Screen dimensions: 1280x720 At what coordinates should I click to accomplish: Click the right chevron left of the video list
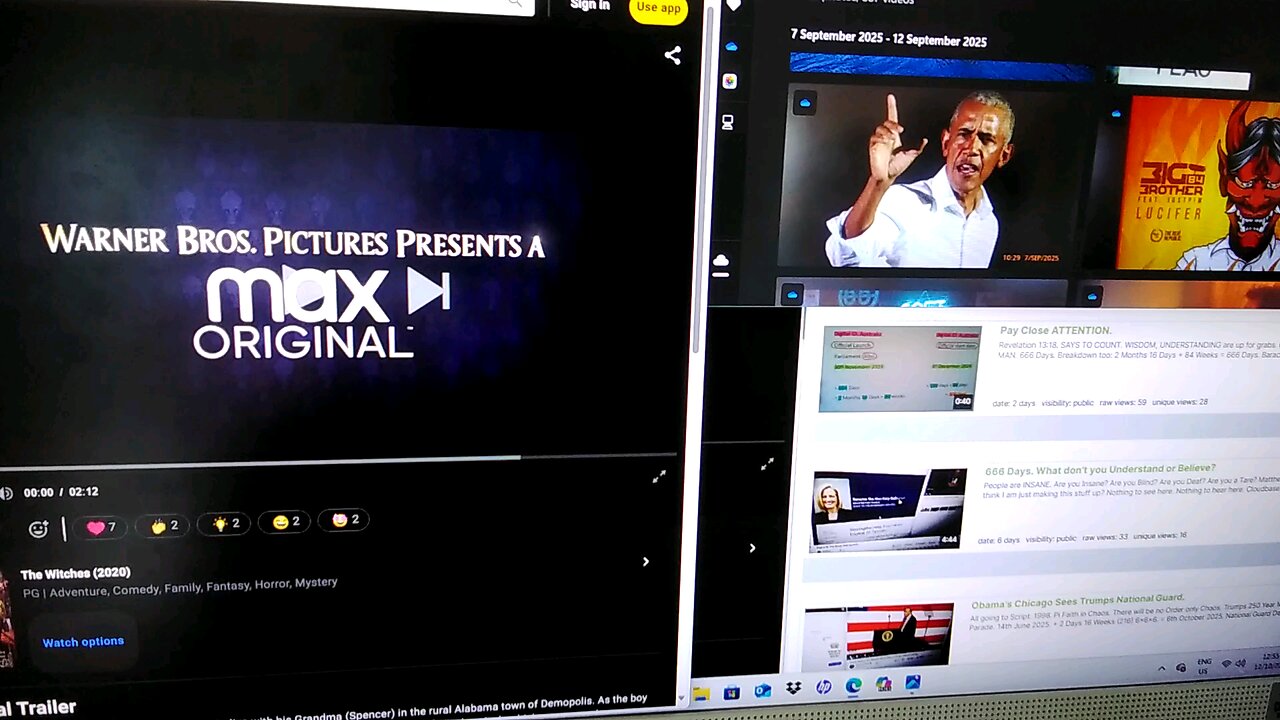(x=752, y=548)
